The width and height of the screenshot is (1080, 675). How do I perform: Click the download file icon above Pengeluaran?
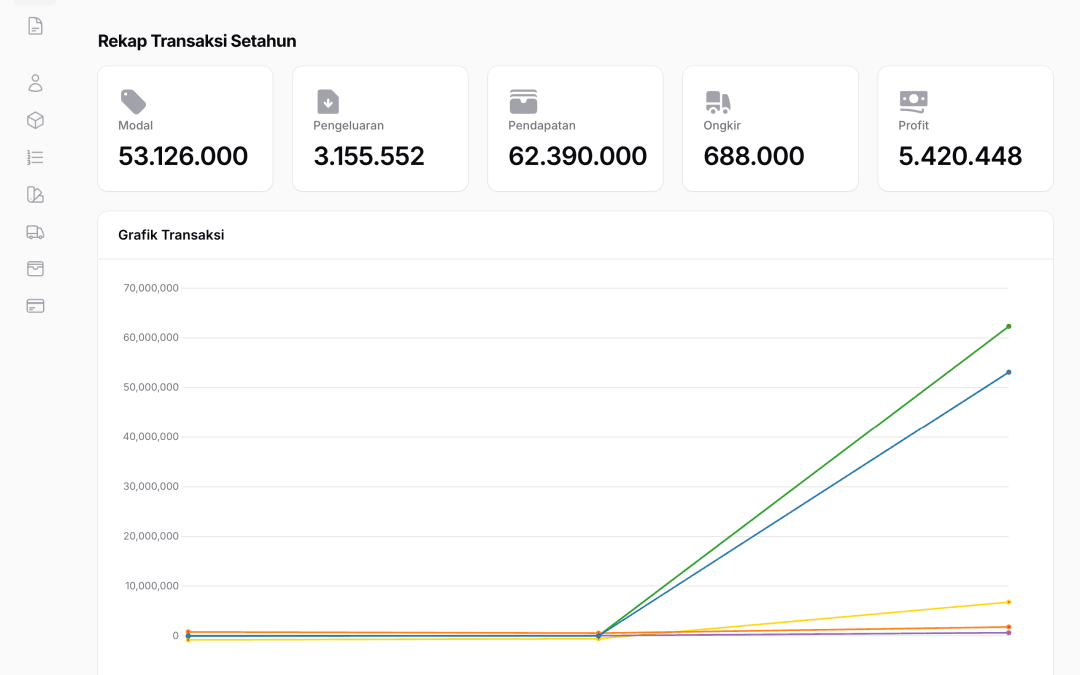pos(328,101)
